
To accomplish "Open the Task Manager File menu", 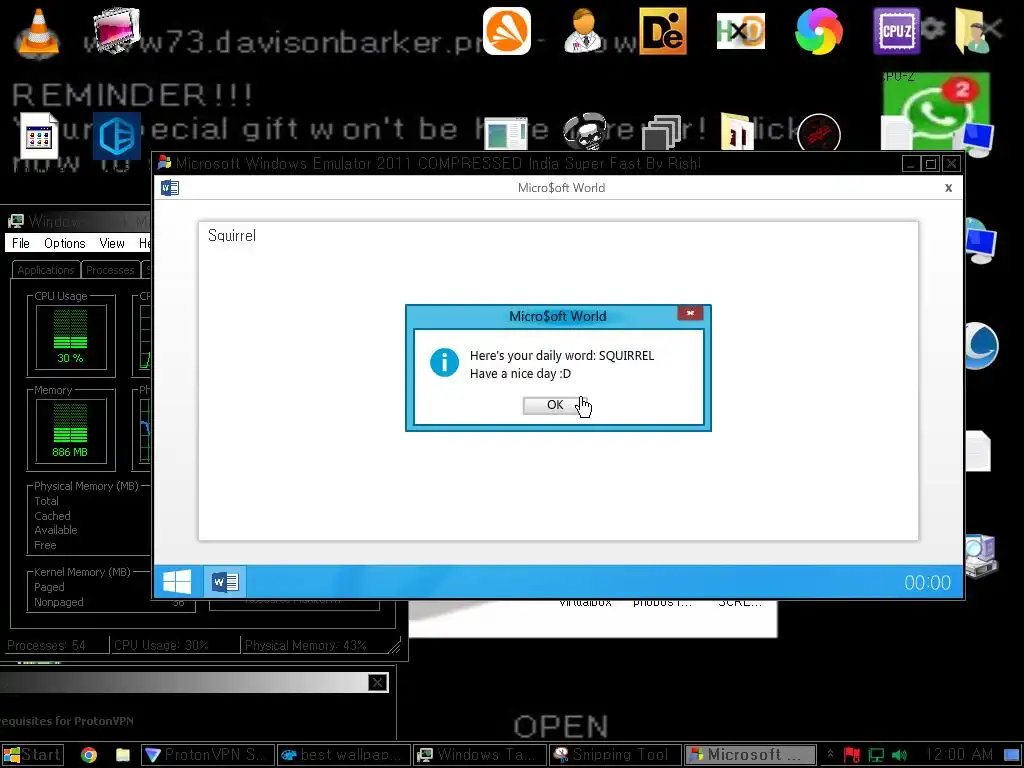I will [21, 243].
